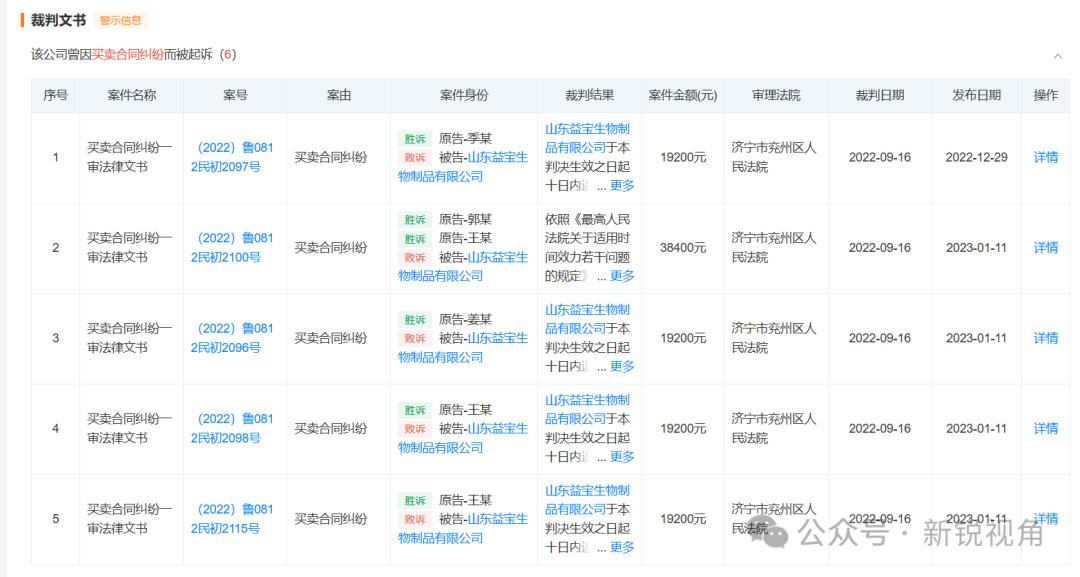The height and width of the screenshot is (577, 1080).
Task: Click the 裁判结果 column header
Action: click(x=589, y=96)
